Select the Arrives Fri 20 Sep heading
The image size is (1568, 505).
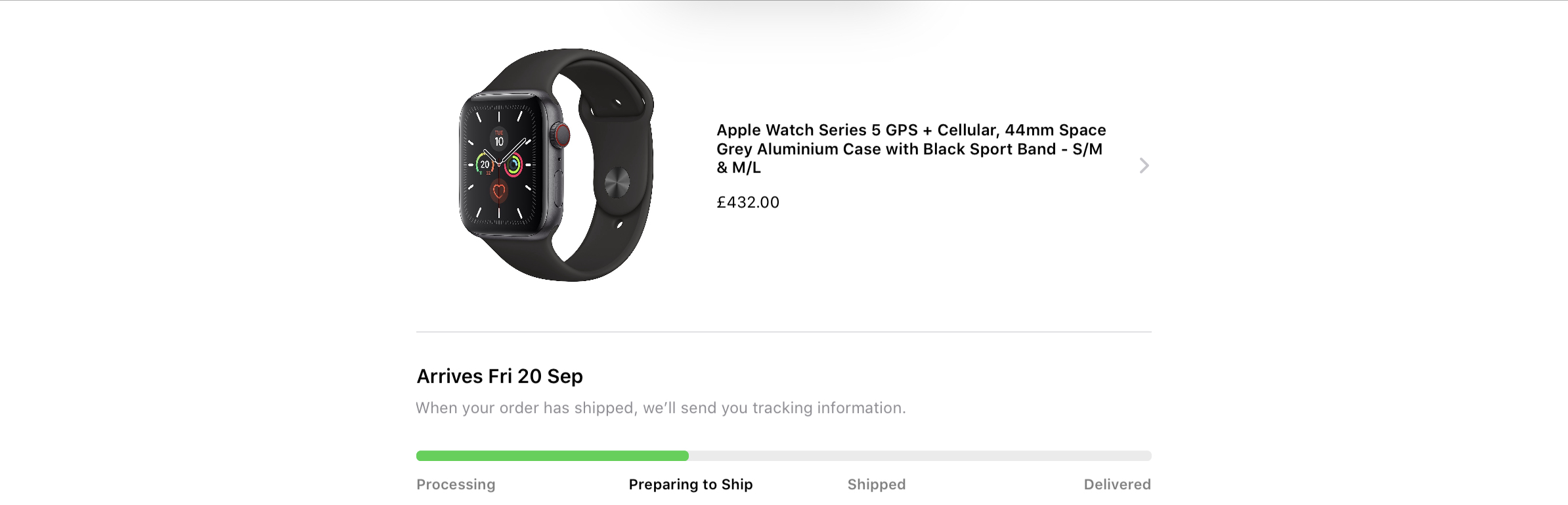tap(500, 376)
